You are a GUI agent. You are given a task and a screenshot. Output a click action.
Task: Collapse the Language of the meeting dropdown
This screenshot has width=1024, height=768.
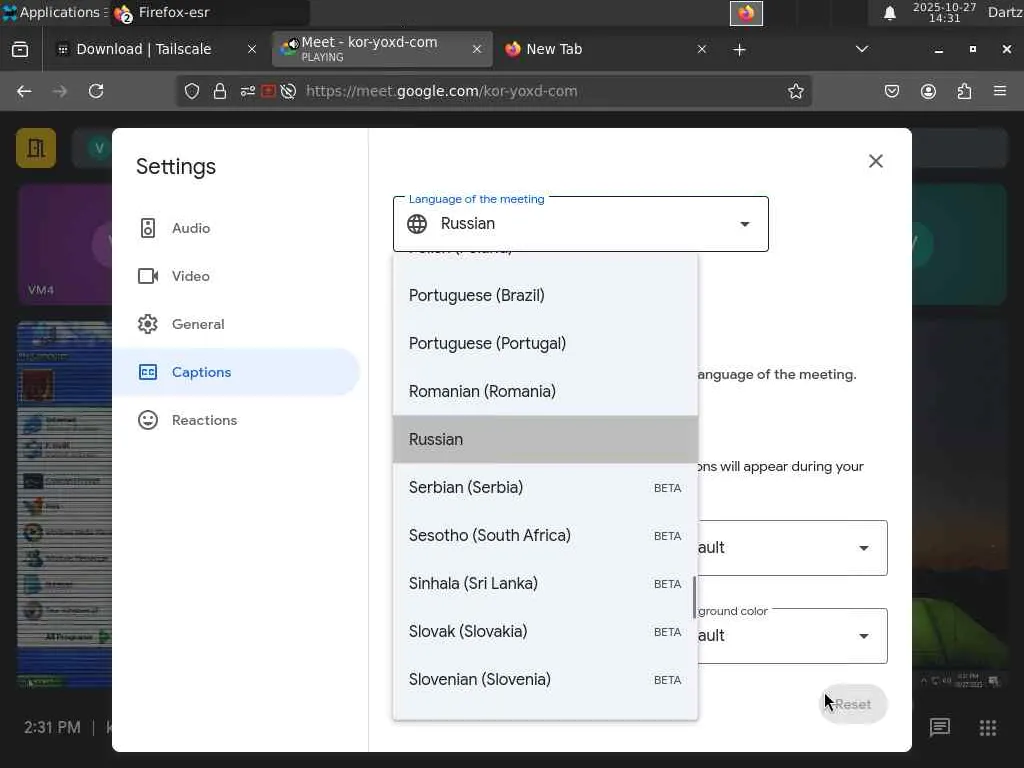click(745, 224)
